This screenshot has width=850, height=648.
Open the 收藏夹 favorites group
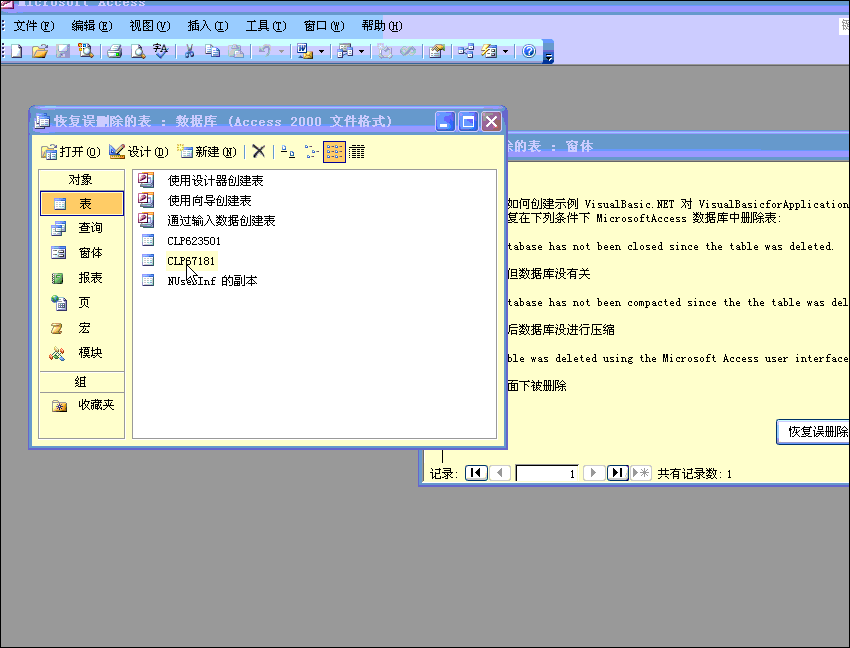[x=82, y=405]
